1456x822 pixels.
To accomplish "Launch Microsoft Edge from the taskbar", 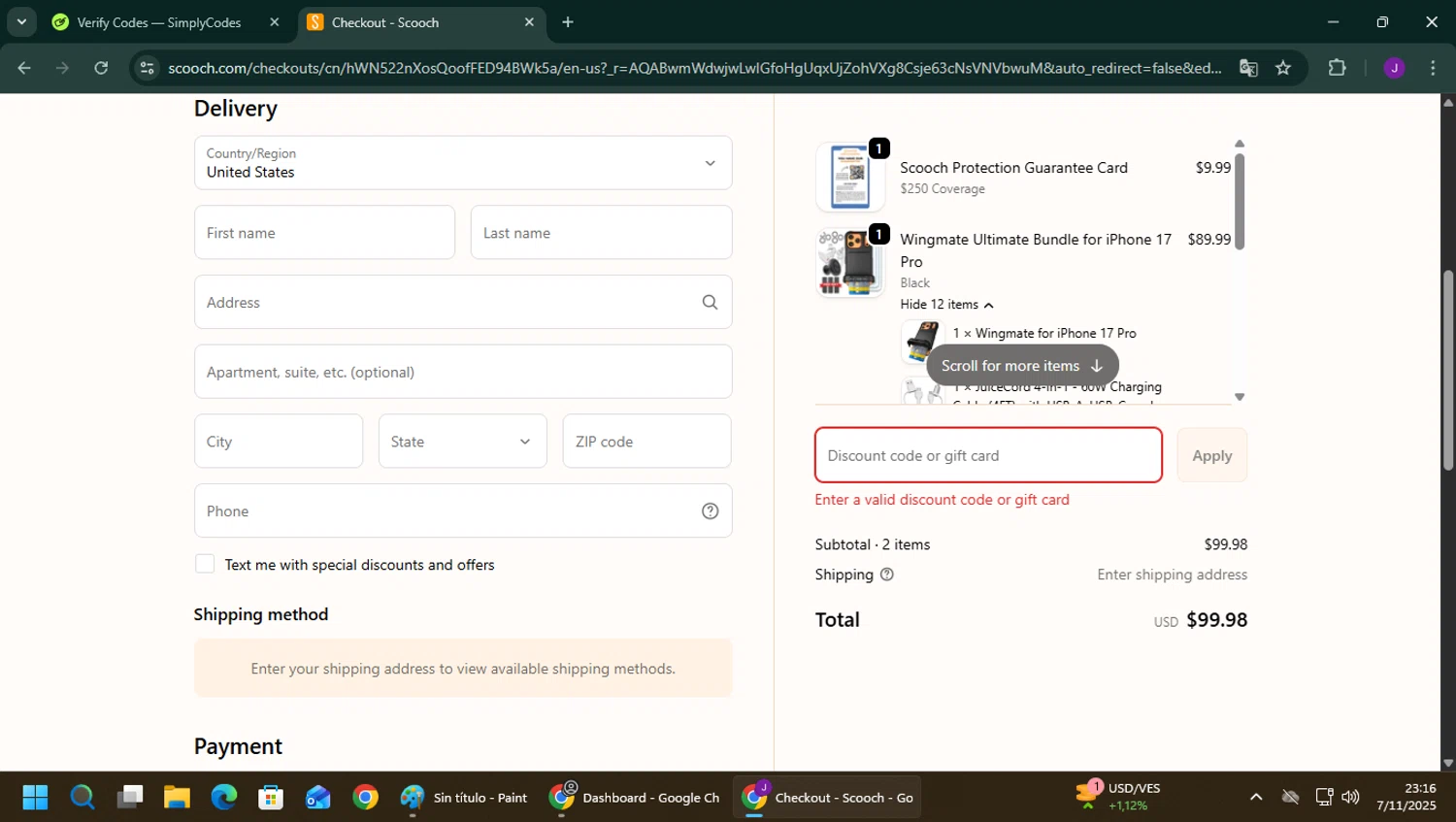I will (x=224, y=798).
